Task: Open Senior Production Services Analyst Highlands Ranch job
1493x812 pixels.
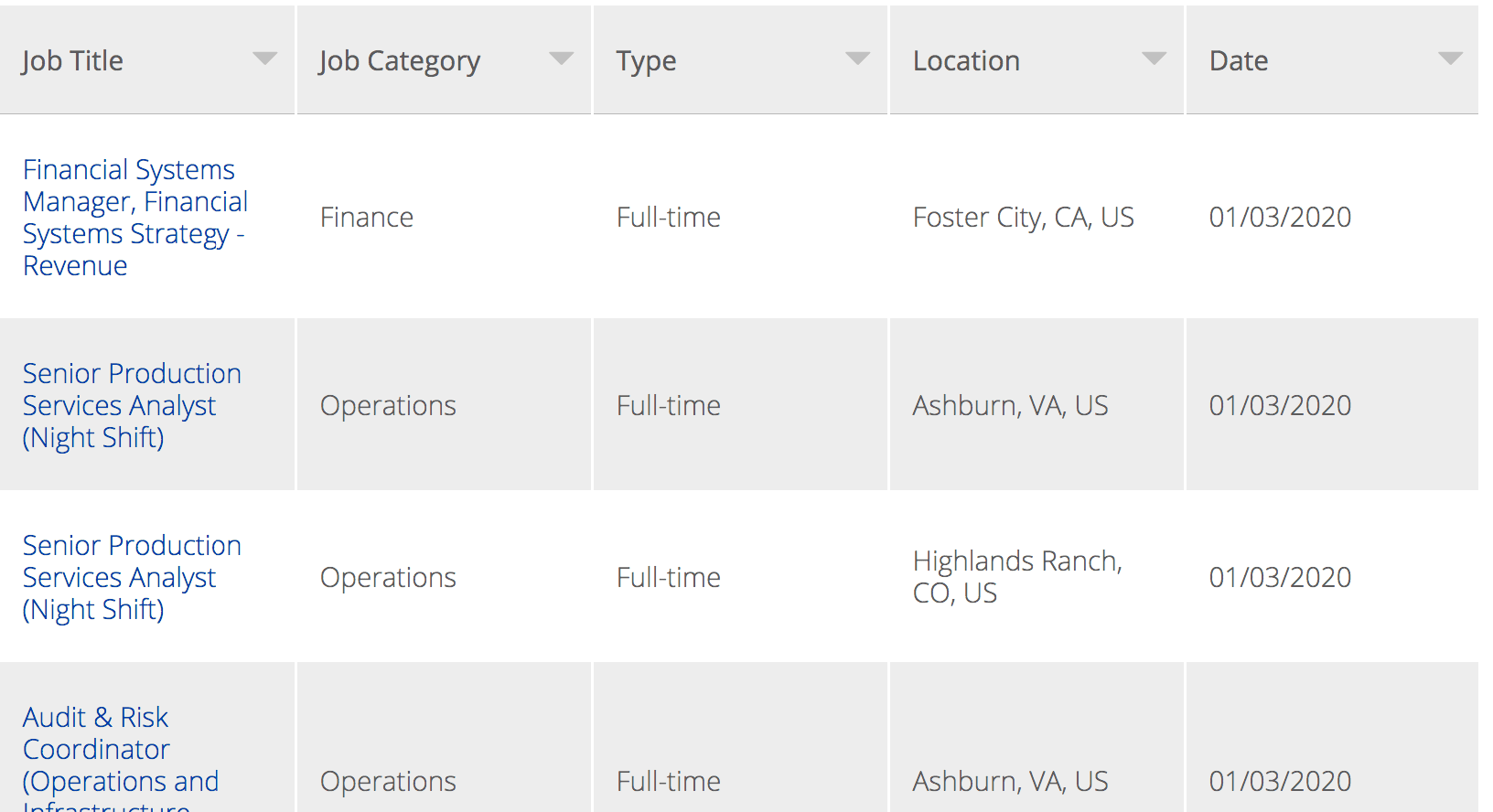Action: pos(132,577)
